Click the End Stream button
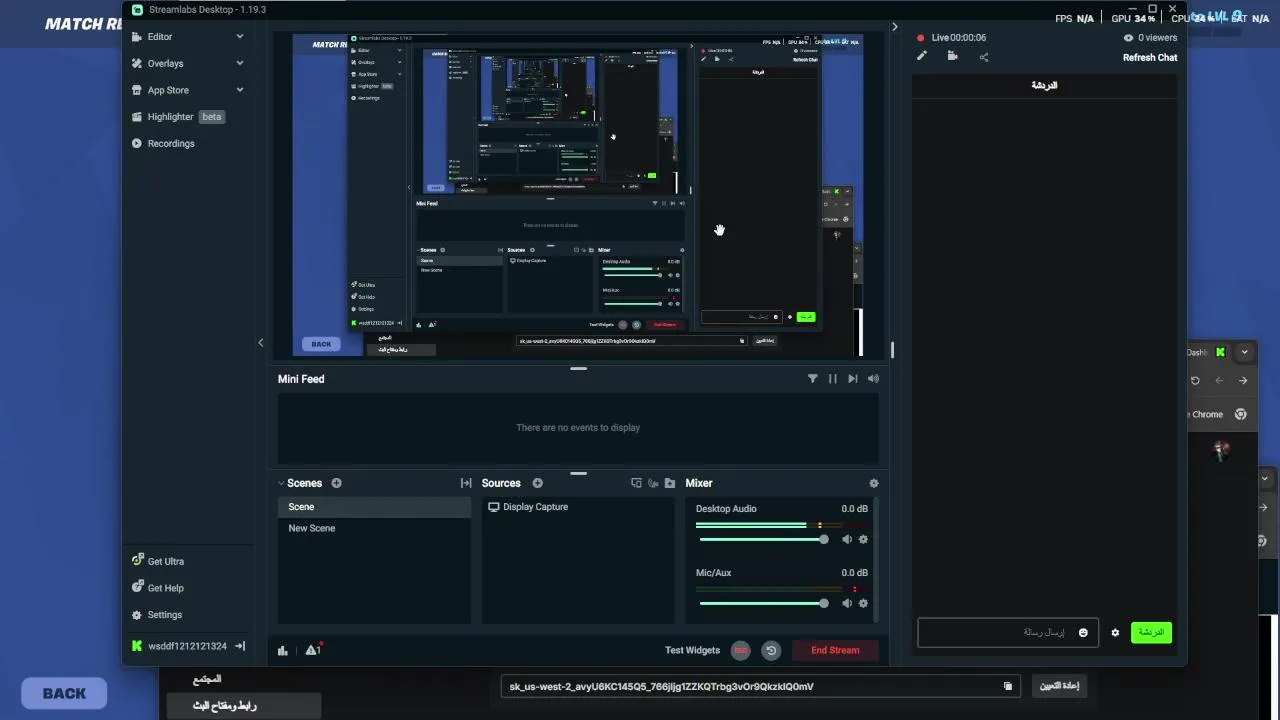This screenshot has width=1280, height=720. point(835,650)
